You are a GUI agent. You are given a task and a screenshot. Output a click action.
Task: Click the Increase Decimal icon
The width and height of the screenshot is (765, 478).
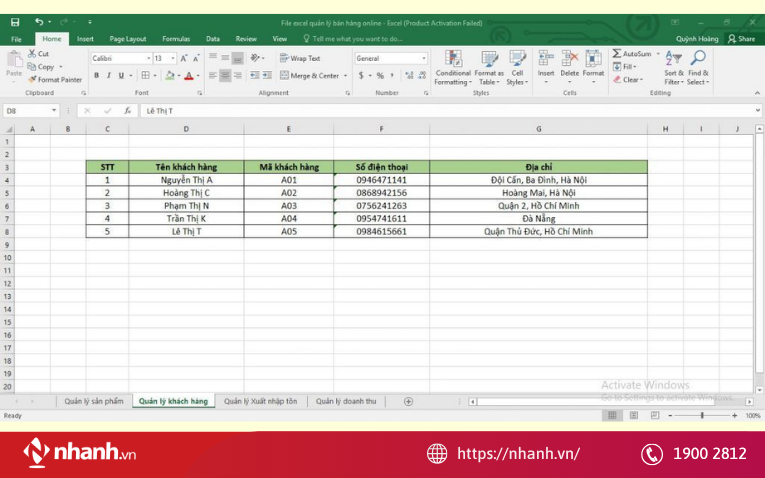409,75
